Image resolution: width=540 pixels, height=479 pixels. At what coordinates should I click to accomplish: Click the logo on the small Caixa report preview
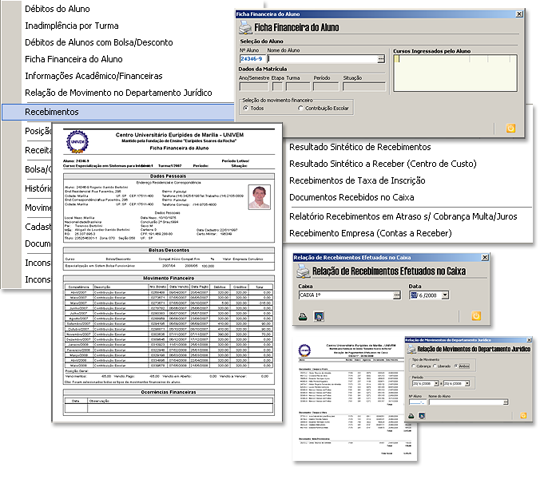pyautogui.click(x=305, y=350)
